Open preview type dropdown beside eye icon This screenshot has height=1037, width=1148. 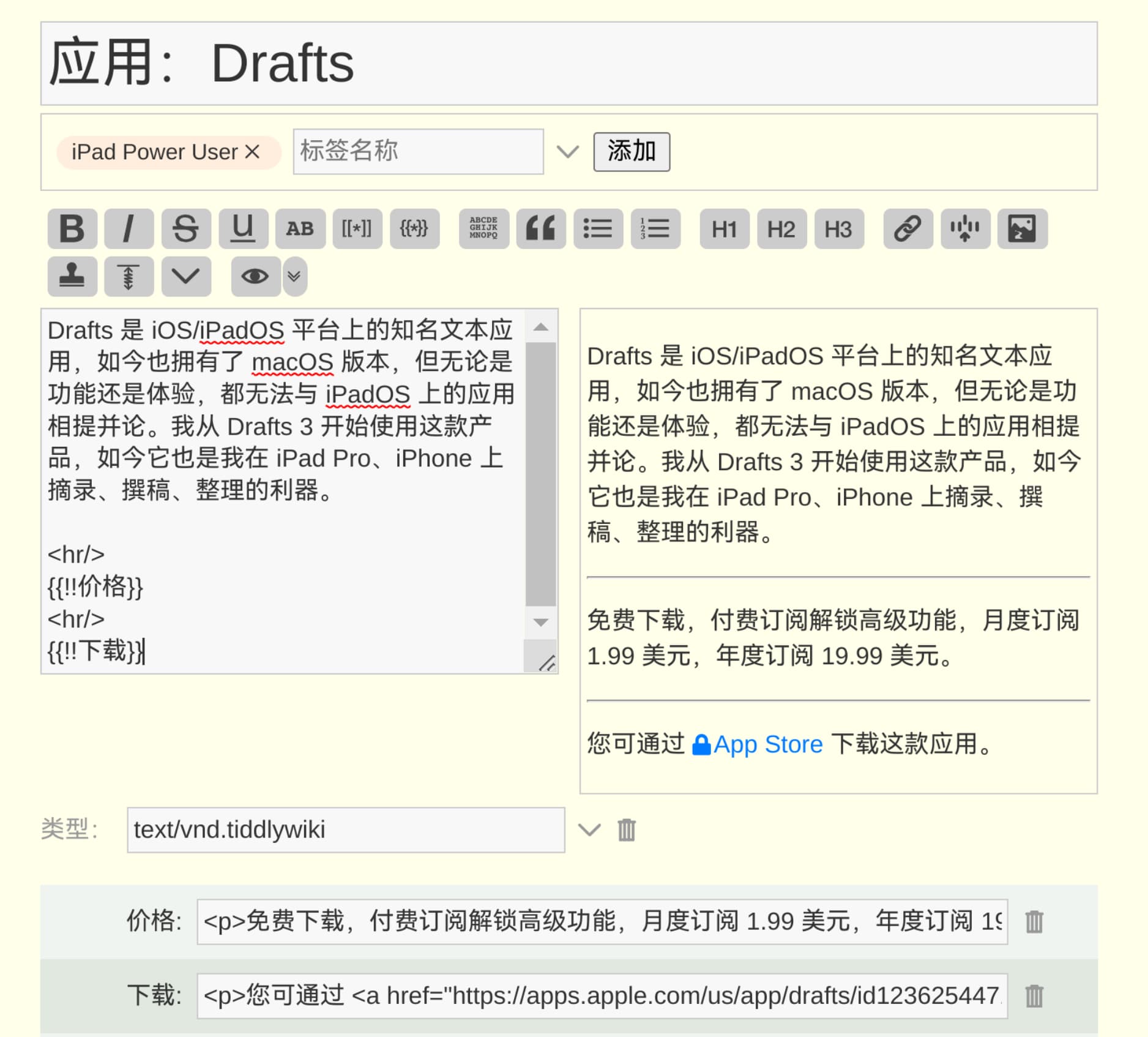294,277
